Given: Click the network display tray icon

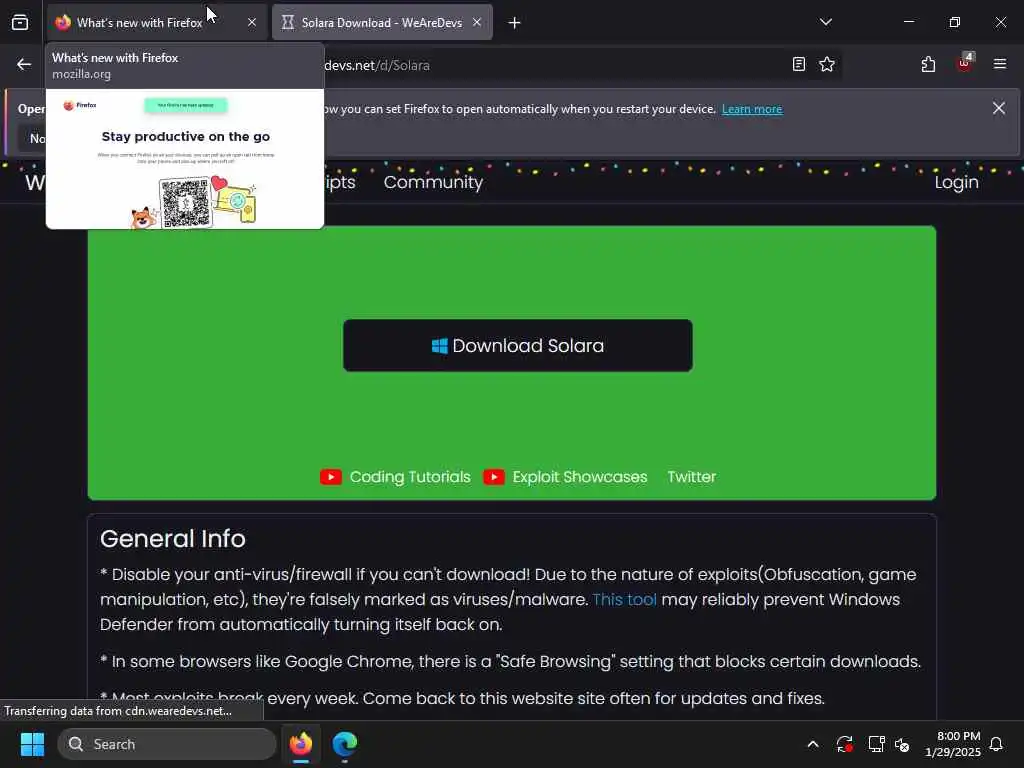Looking at the screenshot, I should 876,744.
